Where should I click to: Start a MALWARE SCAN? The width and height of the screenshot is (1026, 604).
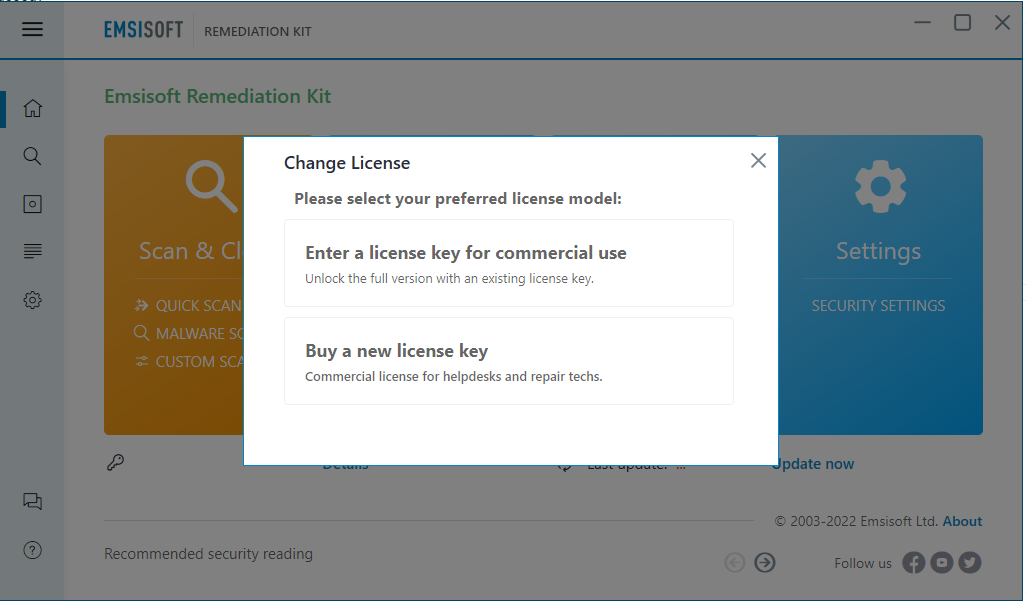[188, 334]
